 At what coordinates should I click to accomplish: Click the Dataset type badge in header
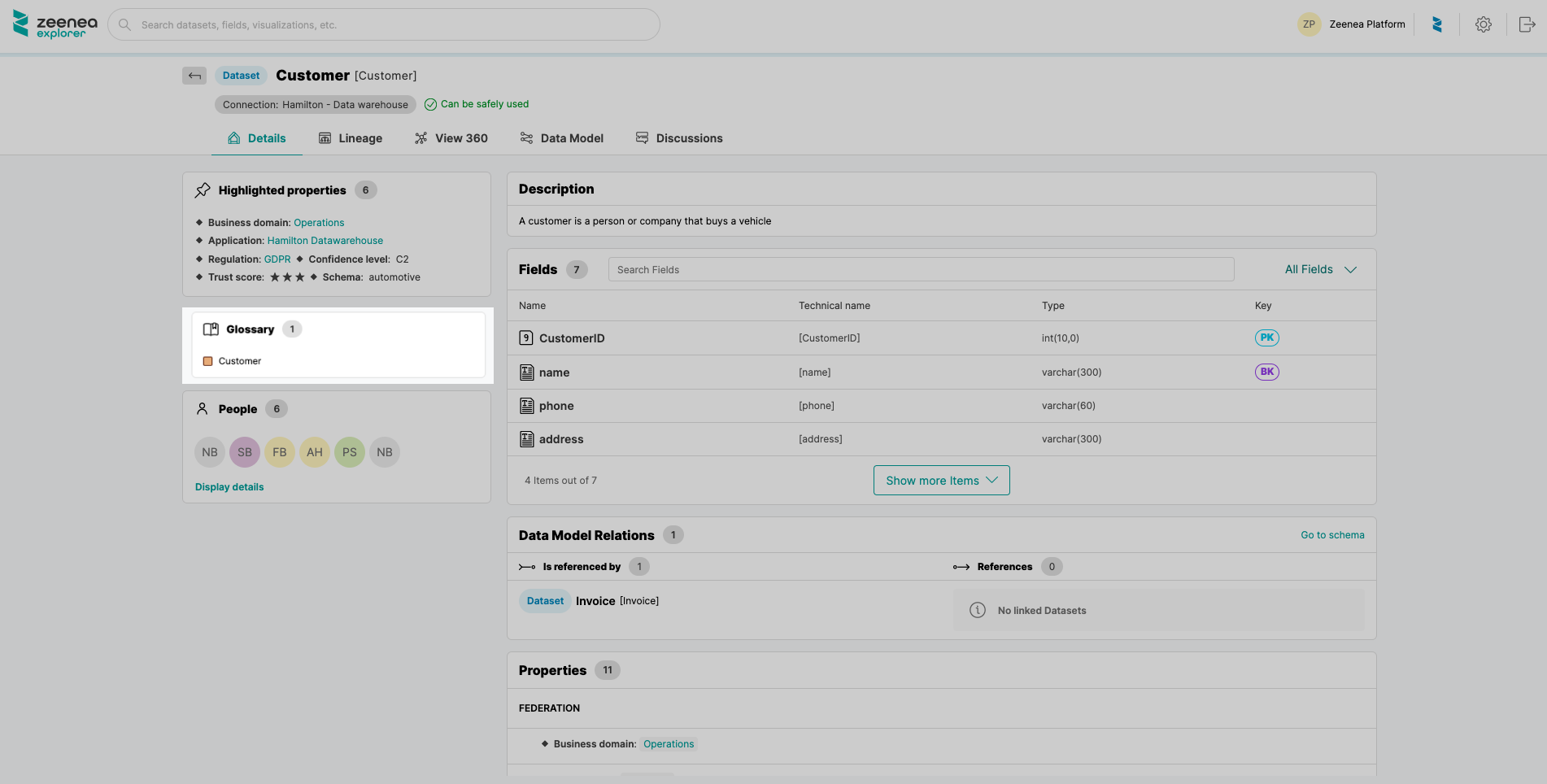(241, 76)
